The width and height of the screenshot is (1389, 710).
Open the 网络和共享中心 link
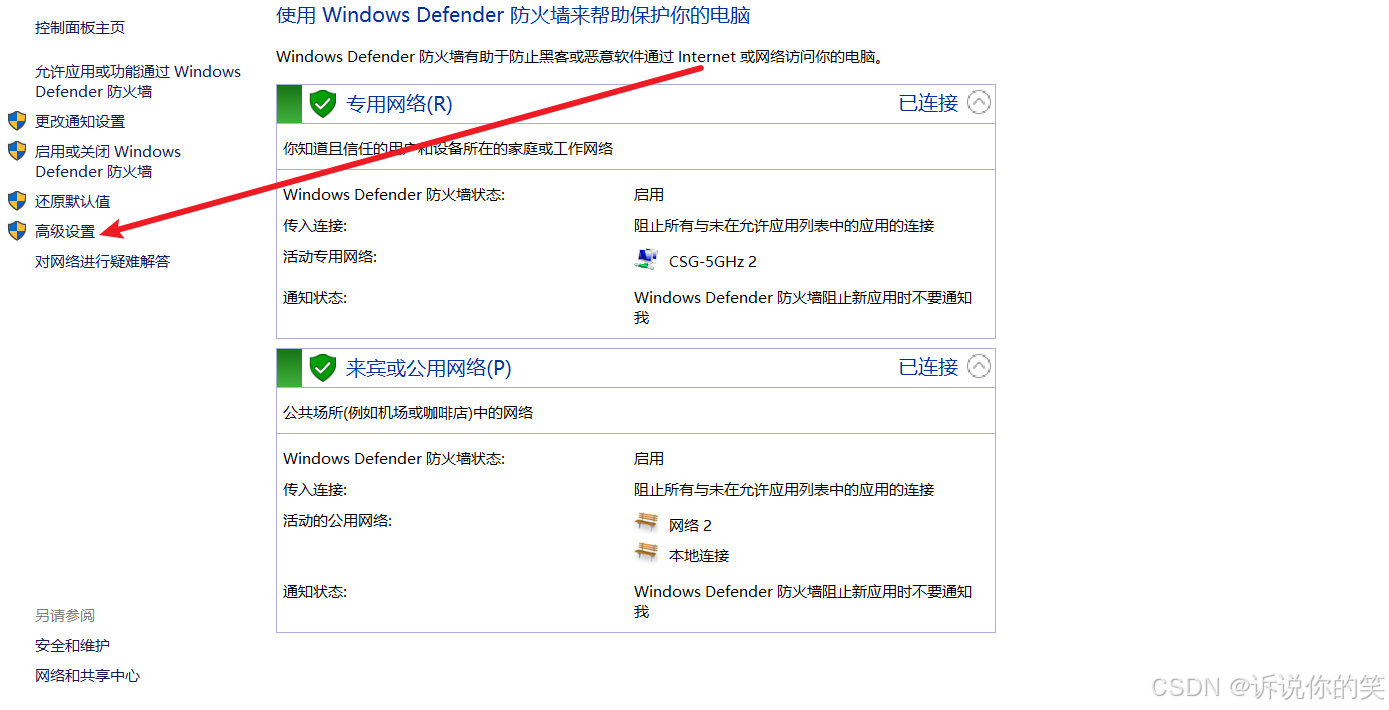click(87, 676)
